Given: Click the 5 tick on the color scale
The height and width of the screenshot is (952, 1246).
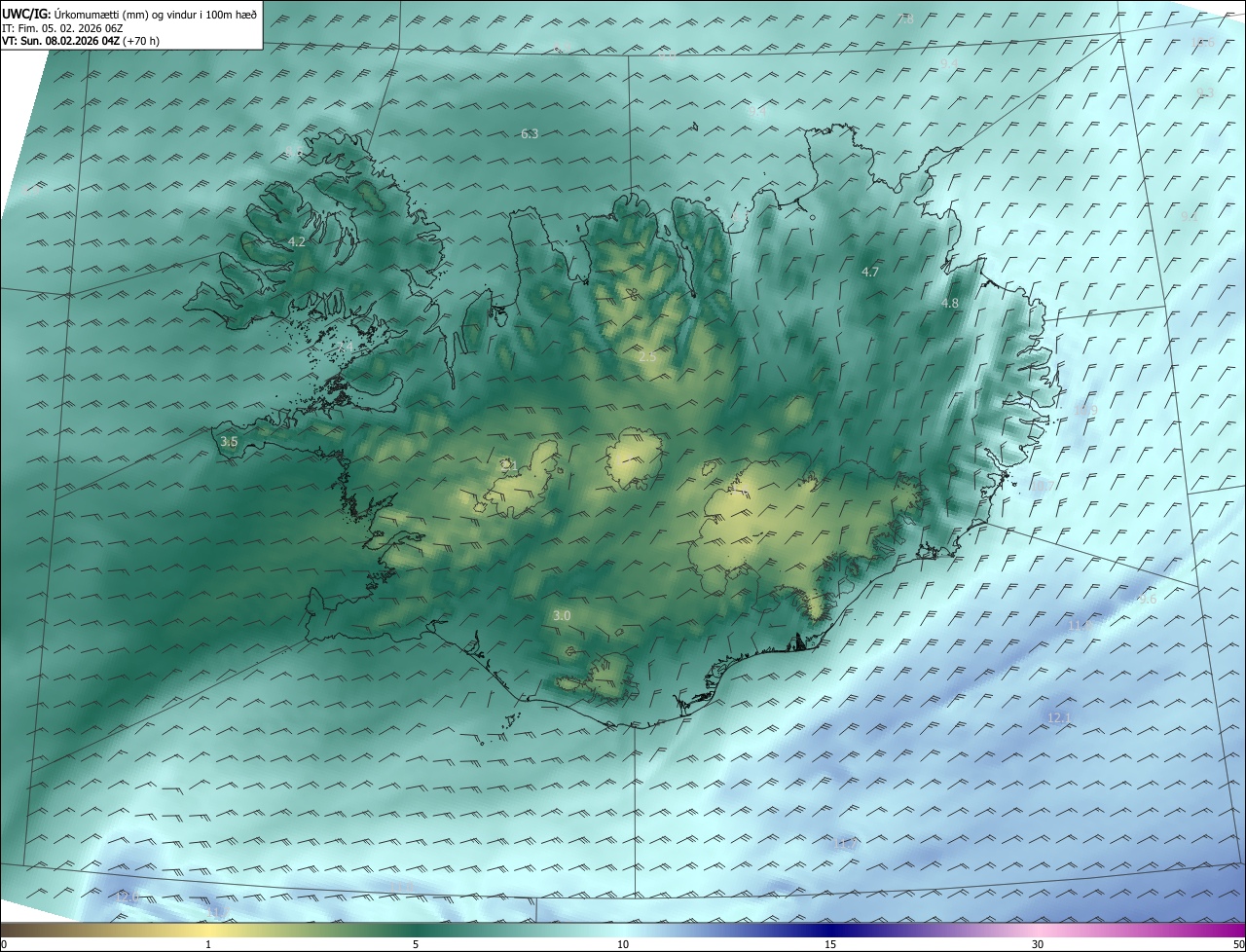Looking at the screenshot, I should tap(416, 944).
